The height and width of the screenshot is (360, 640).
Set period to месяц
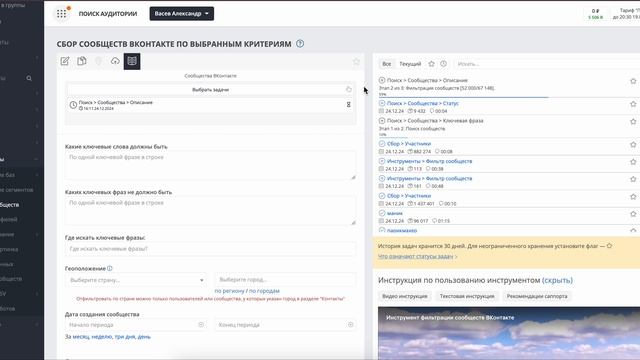pyautogui.click(x=81, y=337)
